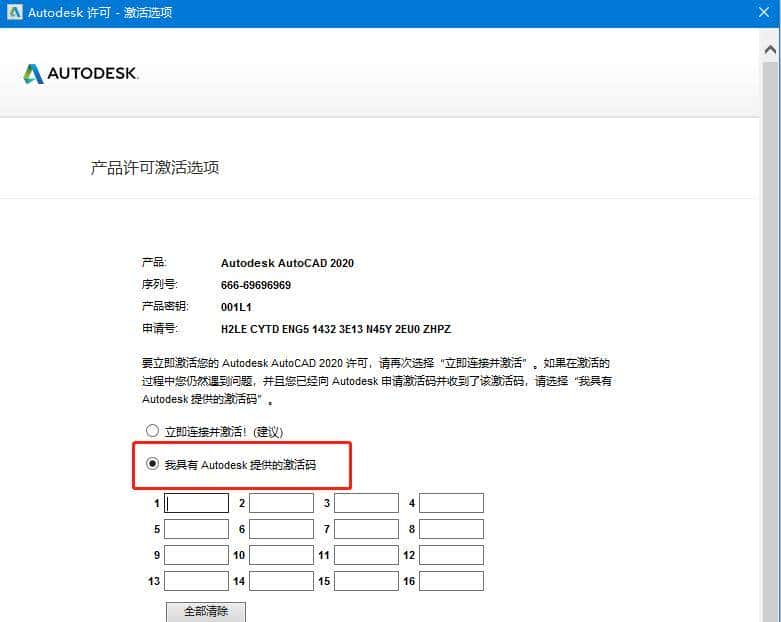781x622 pixels.
Task: Click the heading 产品许可激活选项
Action: [155, 167]
